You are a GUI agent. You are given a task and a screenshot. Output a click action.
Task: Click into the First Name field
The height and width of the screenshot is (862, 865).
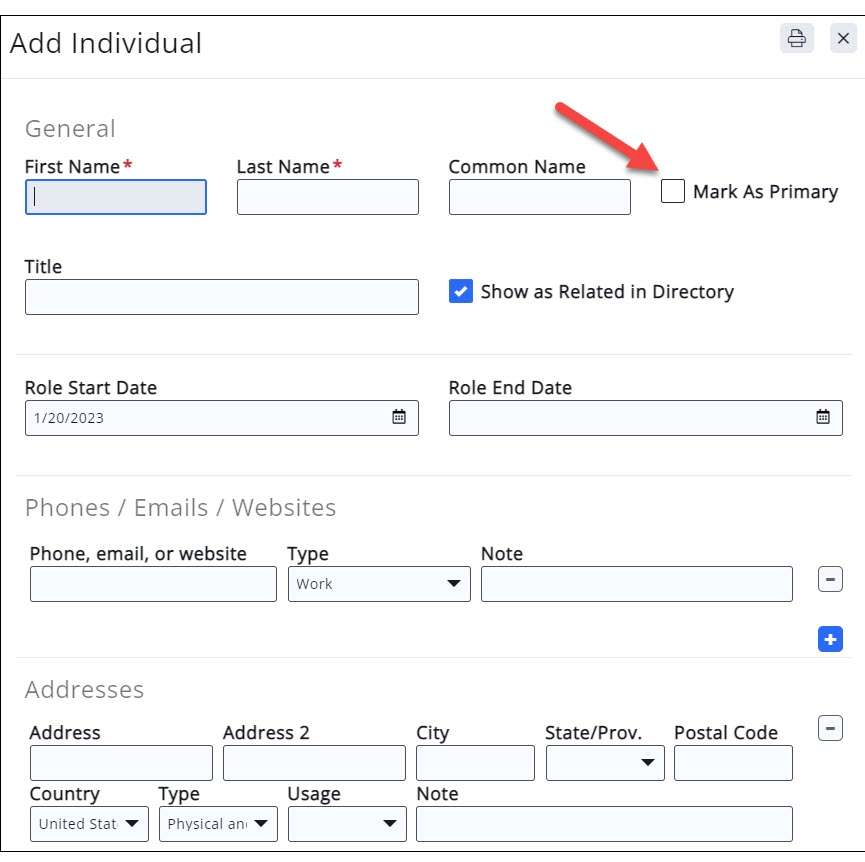click(x=116, y=197)
